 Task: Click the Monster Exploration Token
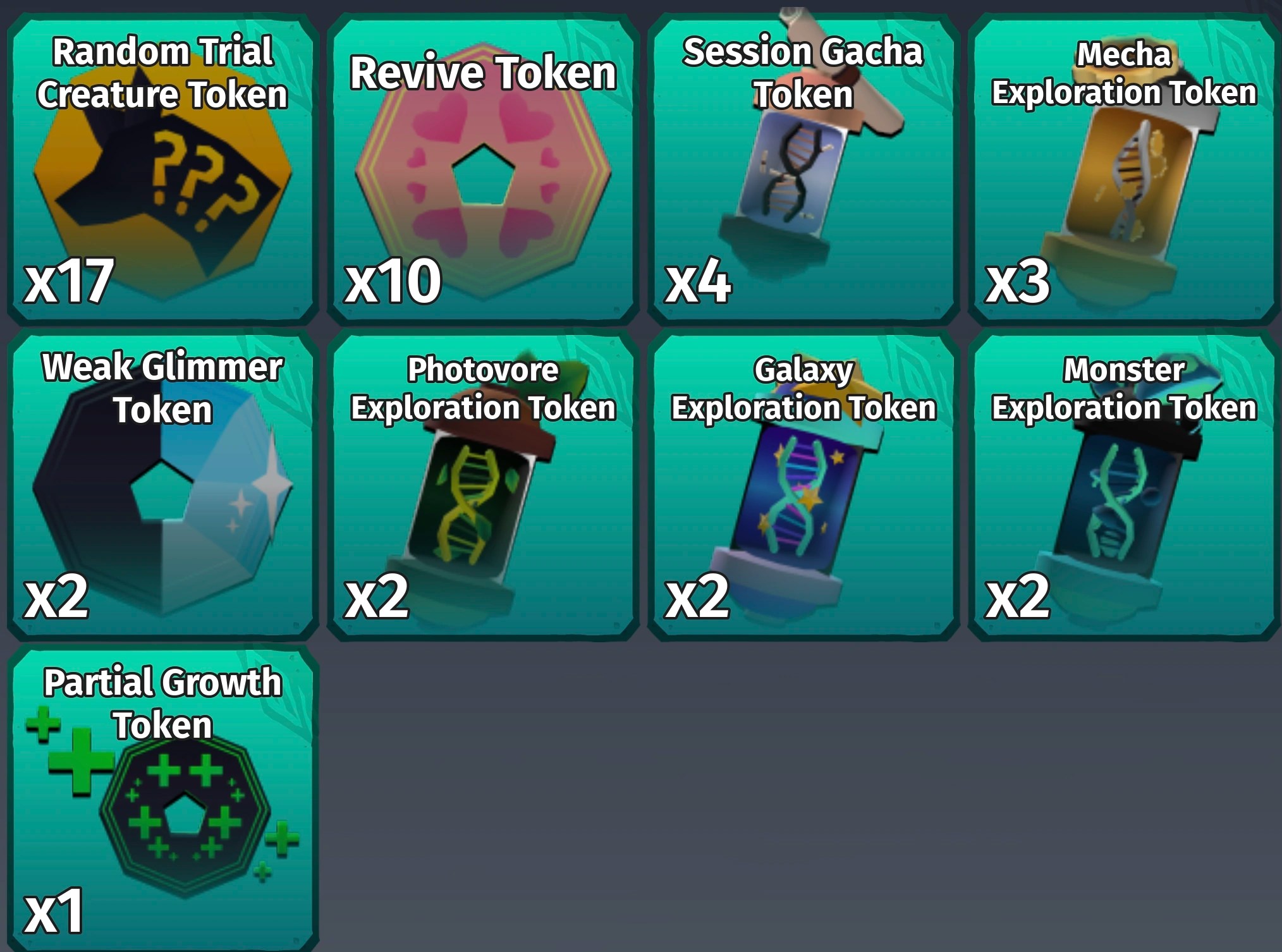click(x=1124, y=485)
